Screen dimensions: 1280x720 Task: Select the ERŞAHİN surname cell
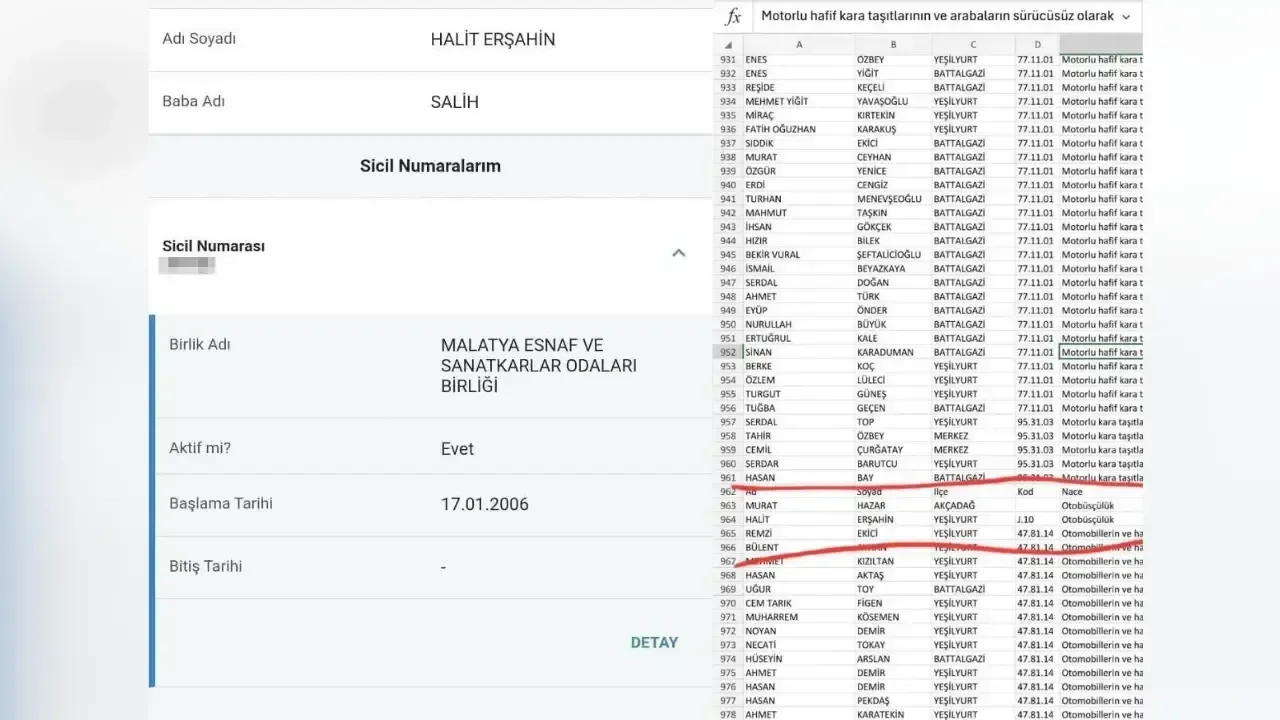click(x=892, y=520)
